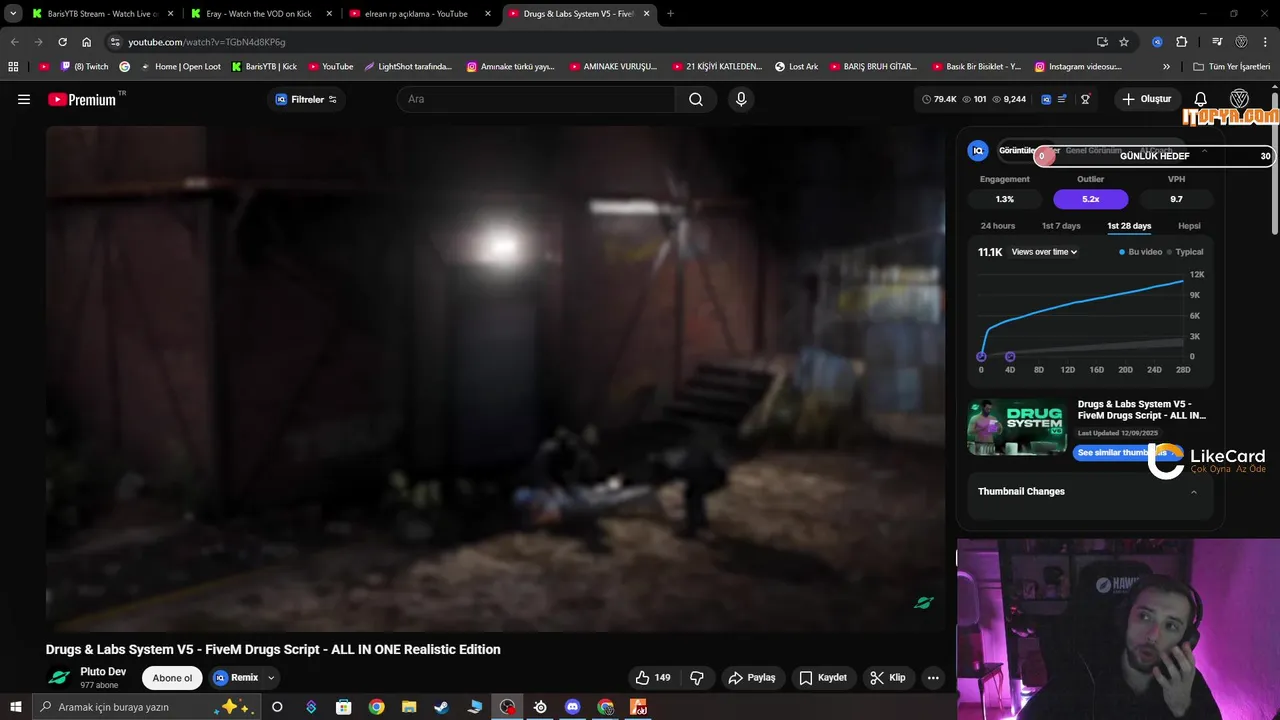Toggle the Engagement 1.3% metric pill
This screenshot has height=720, width=1280.
coord(1004,199)
